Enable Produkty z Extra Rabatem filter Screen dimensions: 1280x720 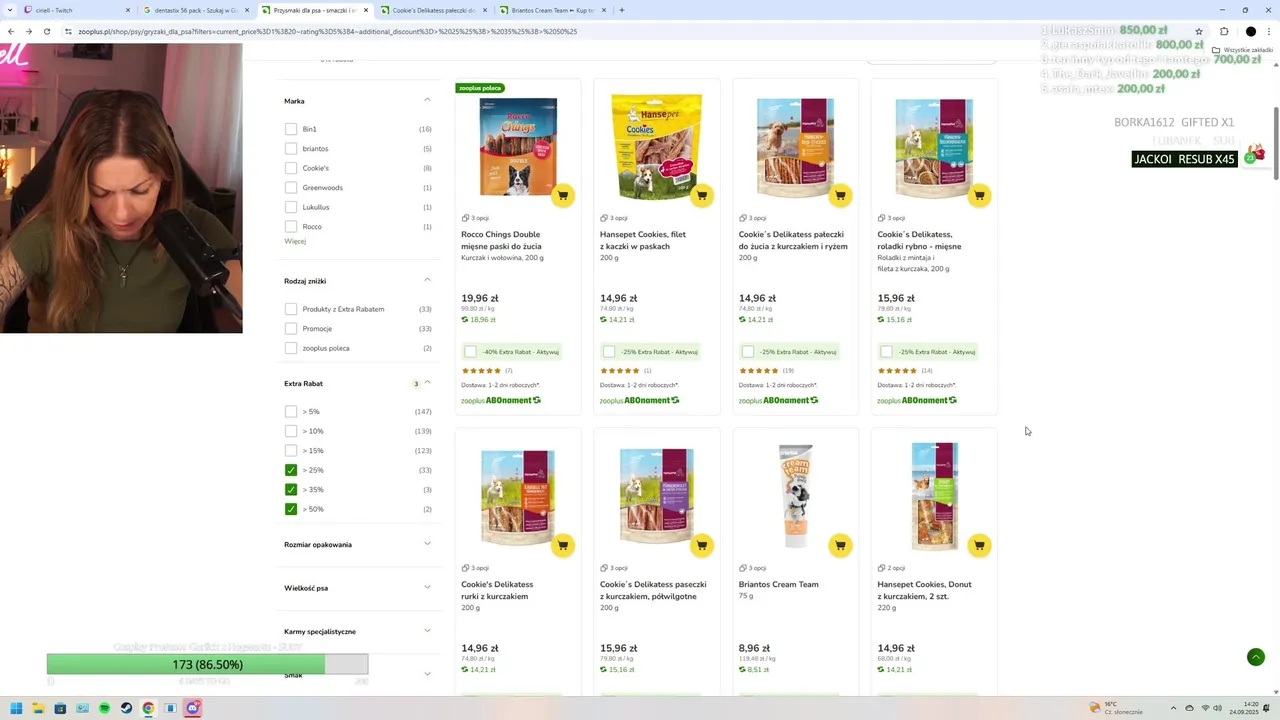(x=291, y=309)
